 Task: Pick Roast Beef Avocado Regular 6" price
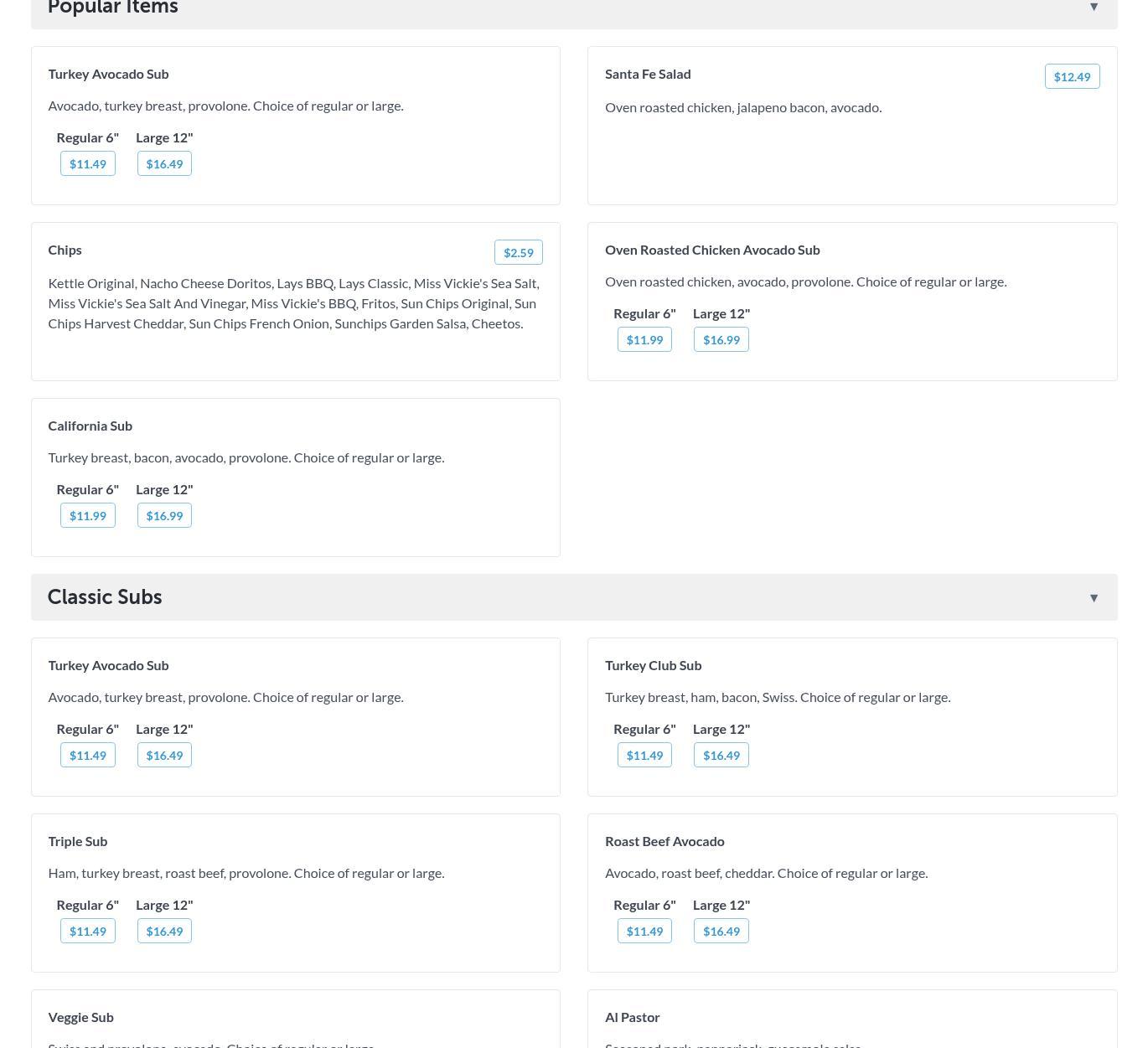[x=644, y=931]
